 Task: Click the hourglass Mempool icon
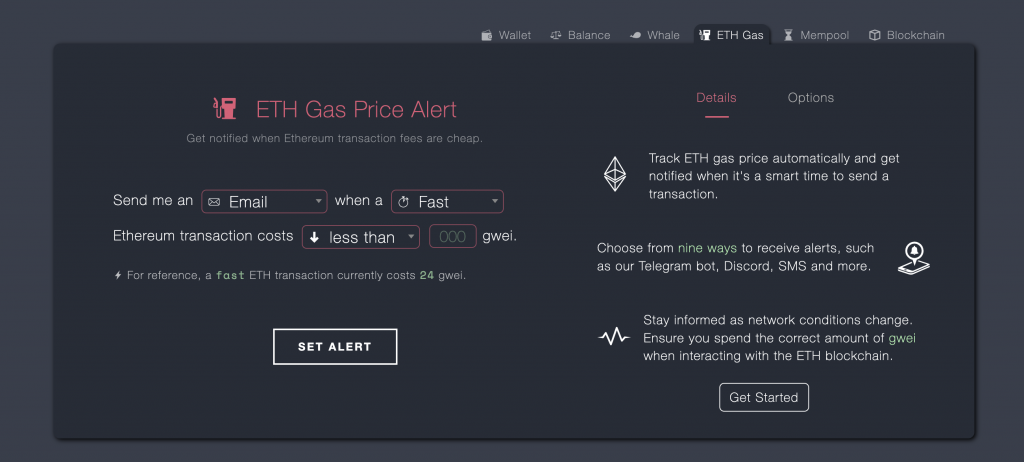(x=788, y=35)
